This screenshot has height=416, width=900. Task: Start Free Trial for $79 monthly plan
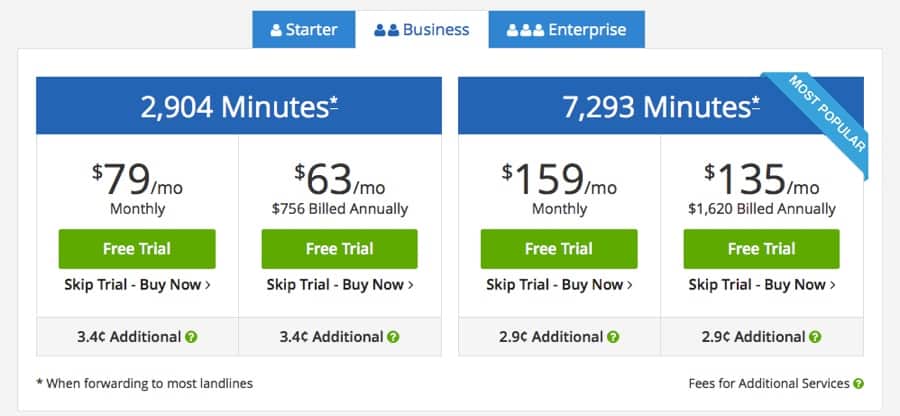(x=137, y=249)
